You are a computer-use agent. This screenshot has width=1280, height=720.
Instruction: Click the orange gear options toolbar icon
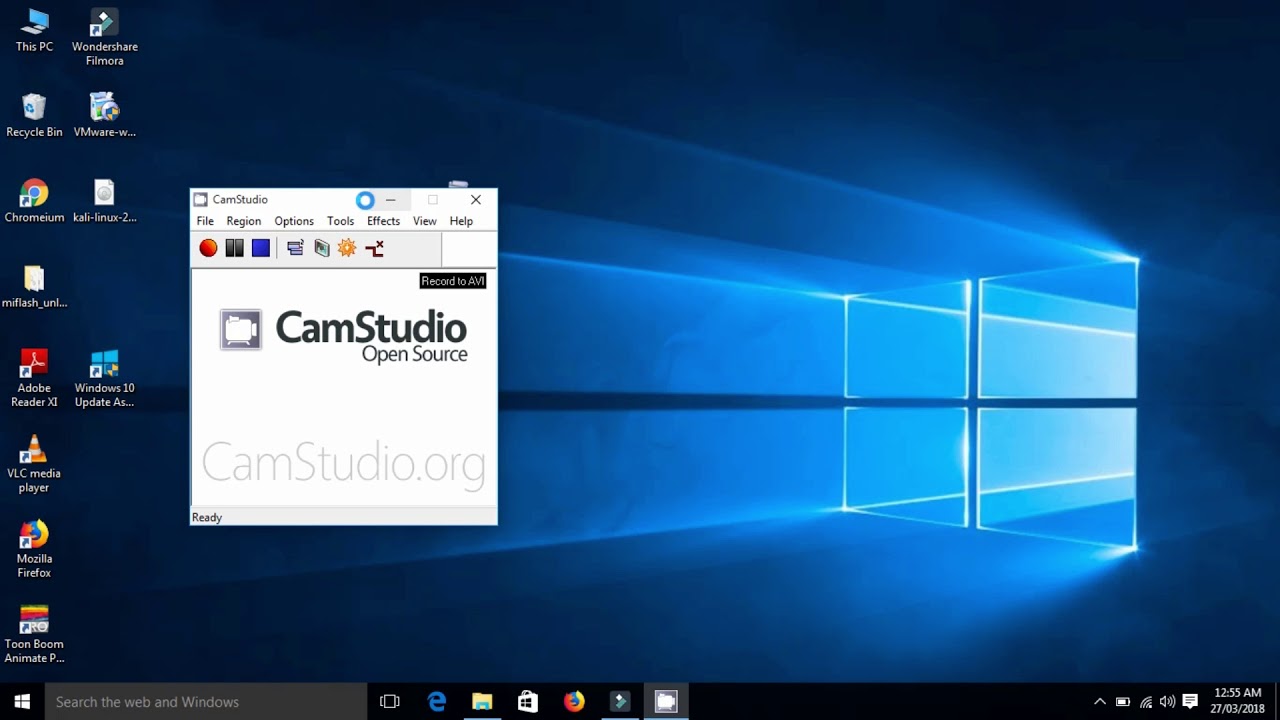(347, 248)
